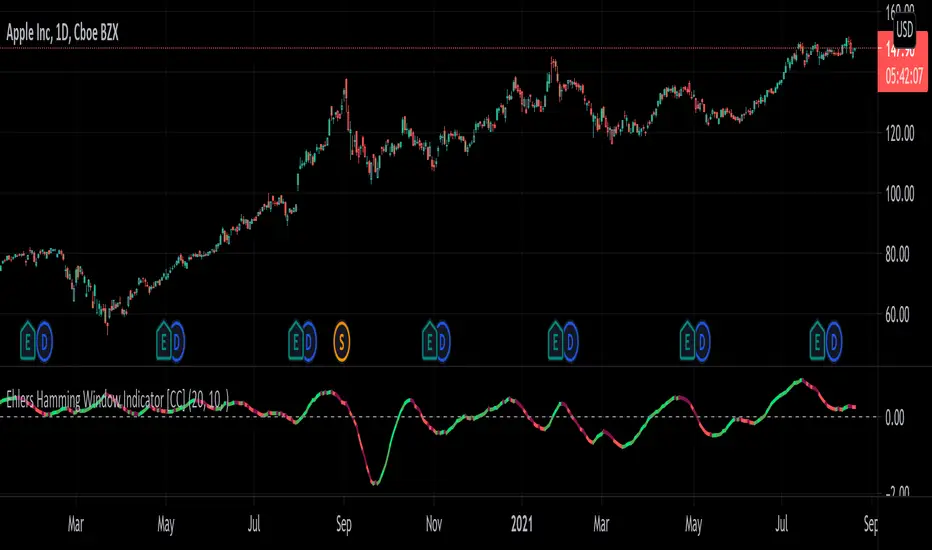Click the indicator line's deepest trough
This screenshot has width=932, height=550.
(374, 483)
